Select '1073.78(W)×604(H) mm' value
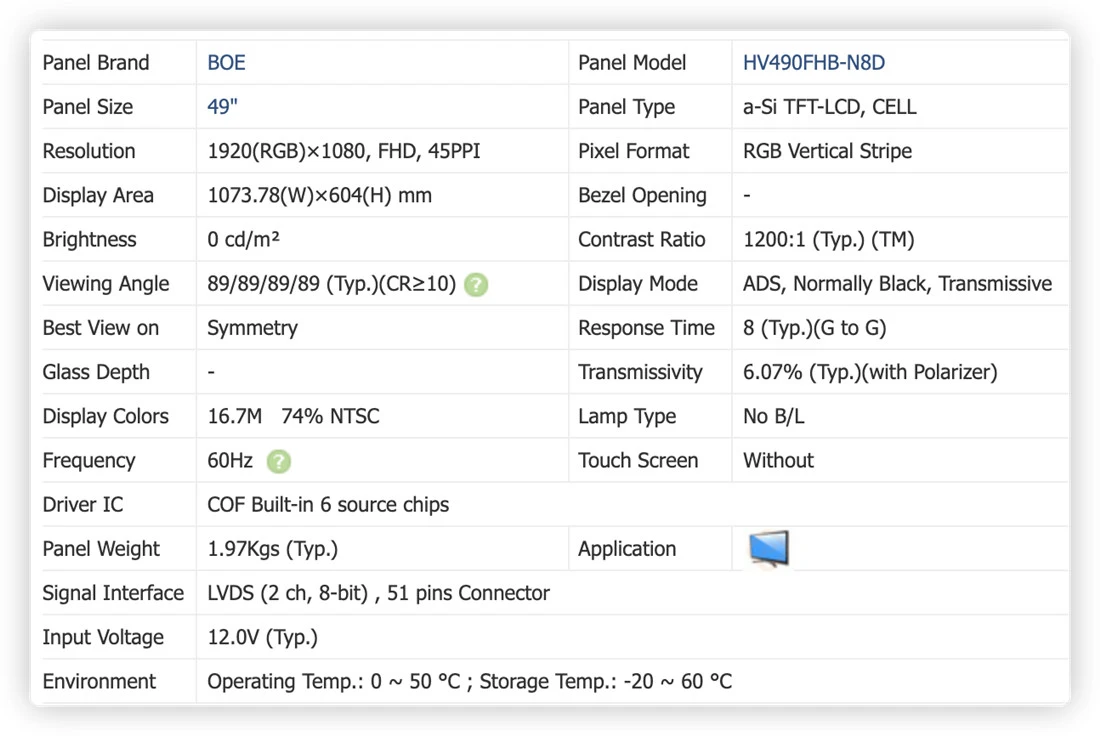The width and height of the screenshot is (1100, 736). [319, 195]
